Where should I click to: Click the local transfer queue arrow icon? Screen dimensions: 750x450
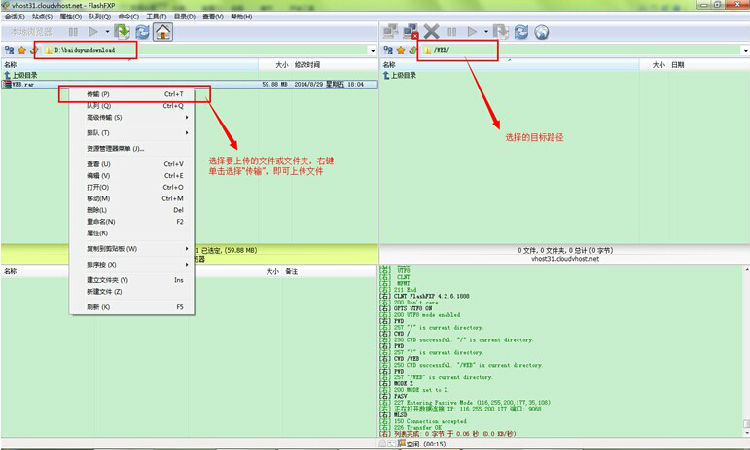tap(121, 31)
